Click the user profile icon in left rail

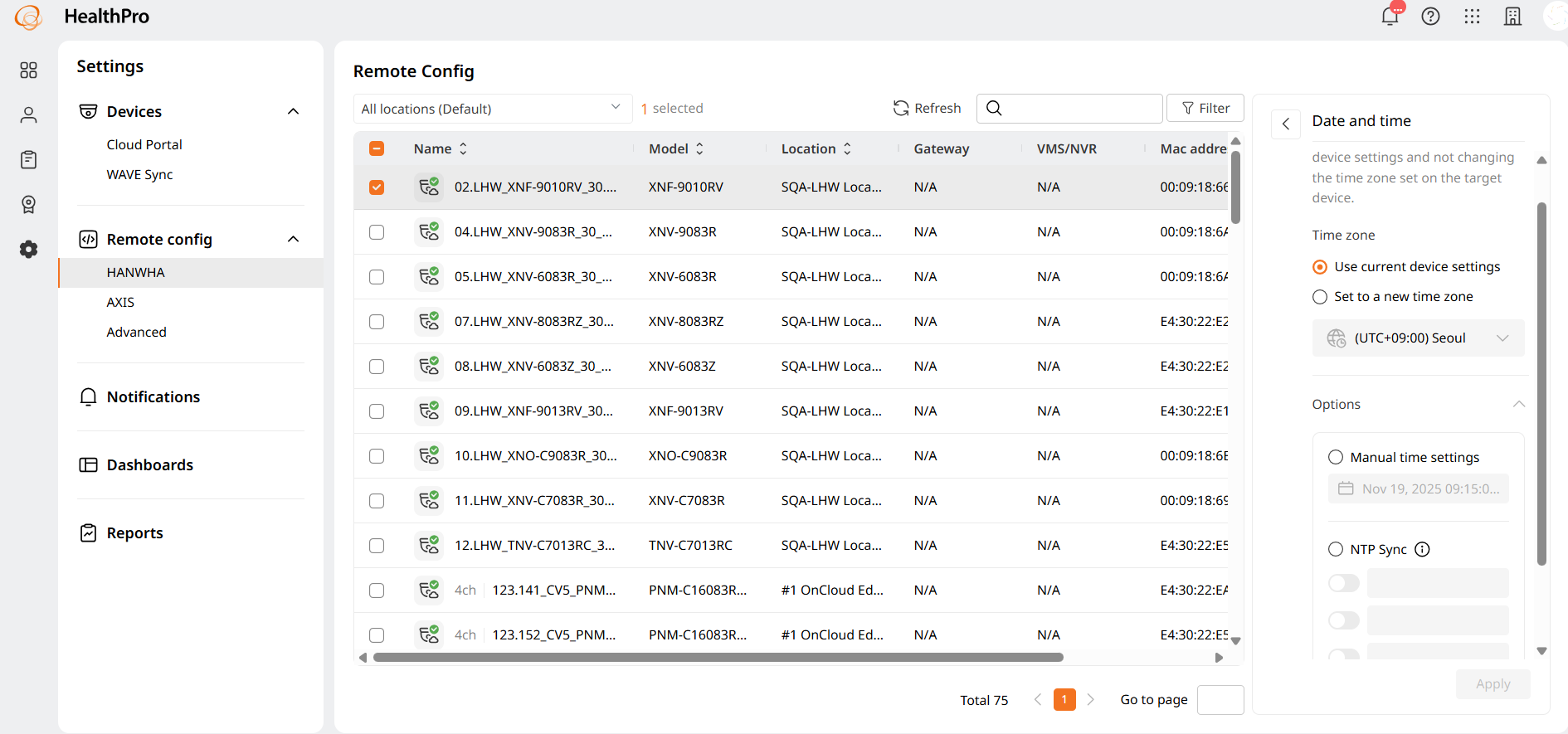29,115
